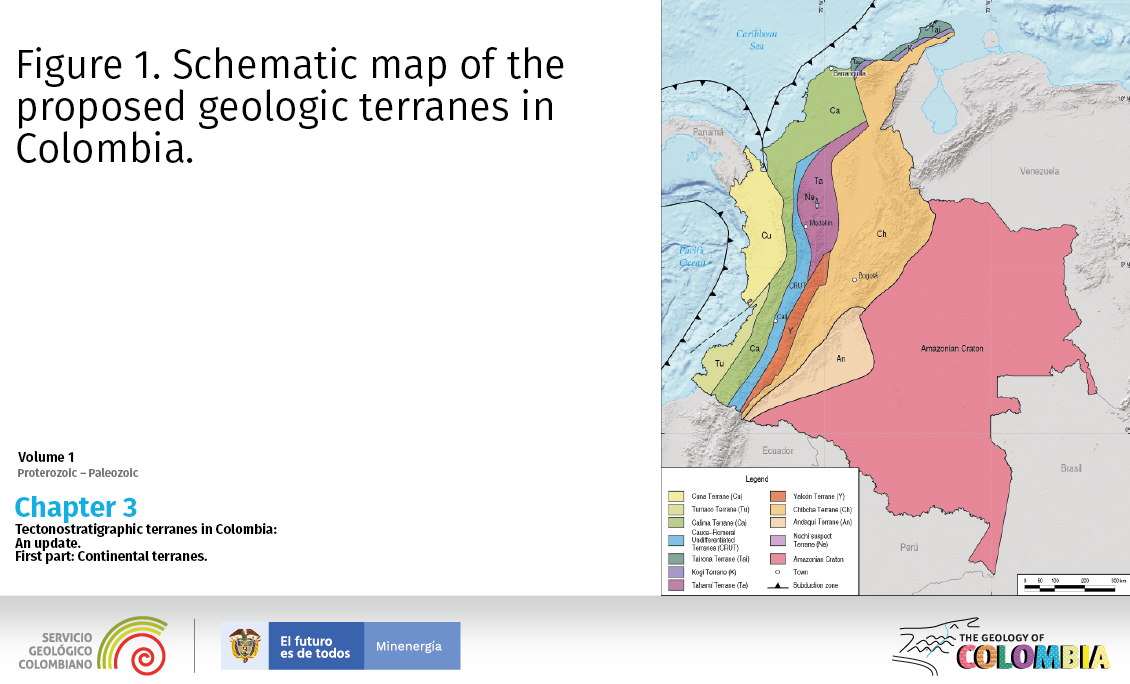This screenshot has width=1130, height=684.
Task: Click the 'Y' terrane label on map
Action: [x=790, y=331]
